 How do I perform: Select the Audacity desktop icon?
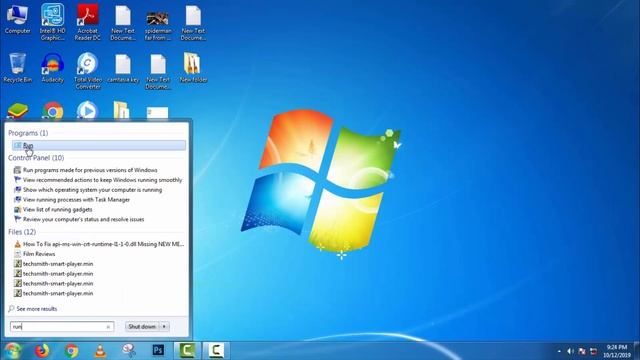(x=52, y=68)
